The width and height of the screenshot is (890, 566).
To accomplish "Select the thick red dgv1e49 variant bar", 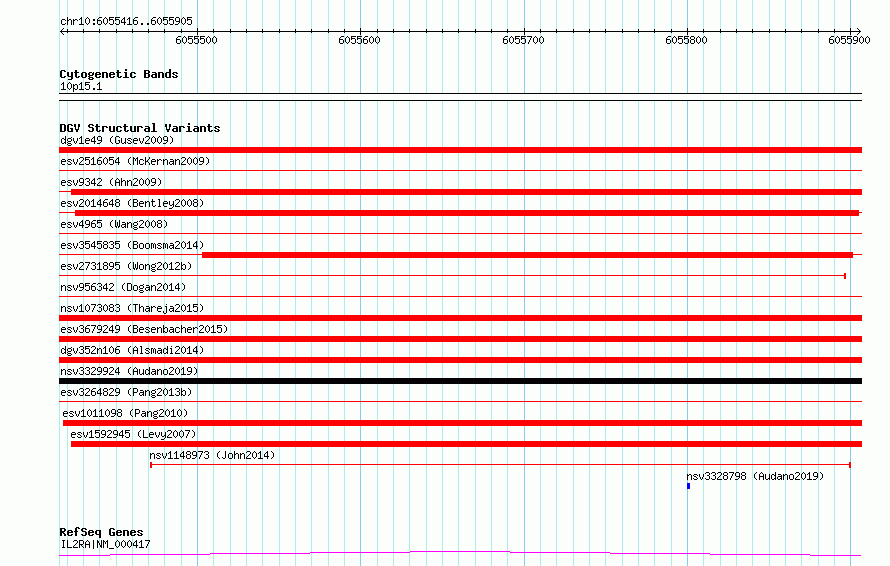I will (460, 150).
